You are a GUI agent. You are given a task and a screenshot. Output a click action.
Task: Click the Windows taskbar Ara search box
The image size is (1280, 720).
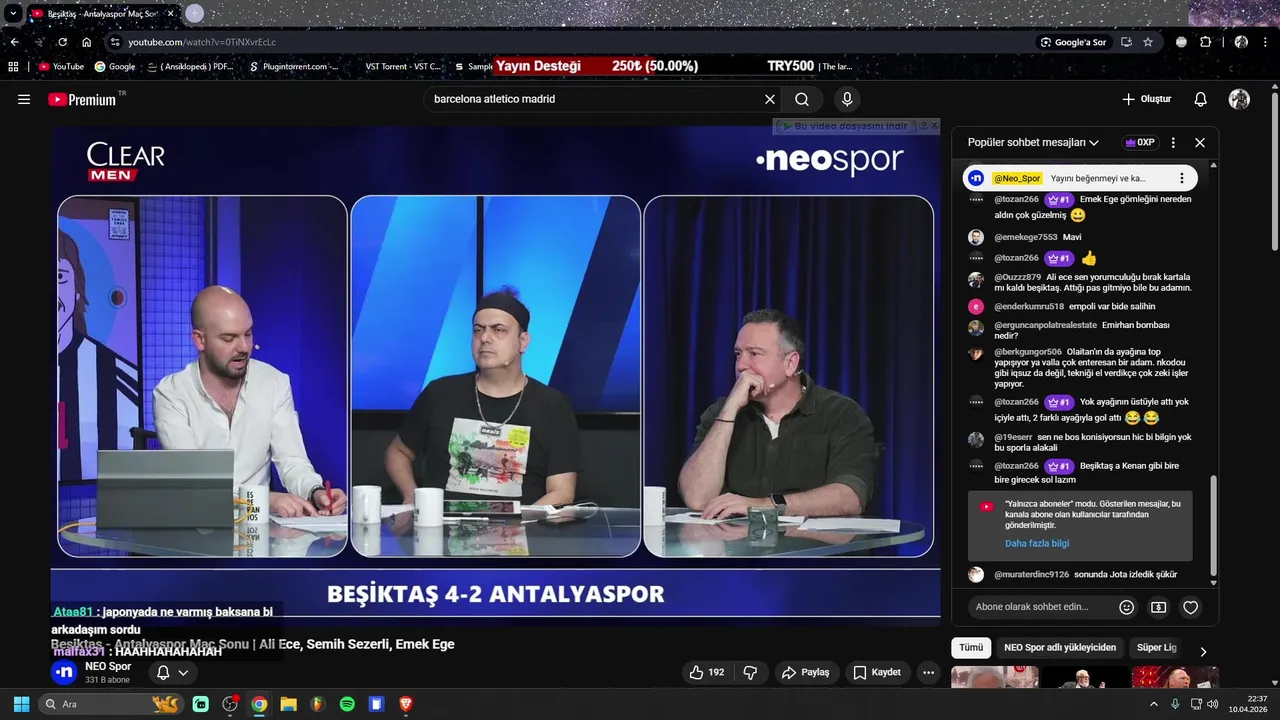click(110, 704)
